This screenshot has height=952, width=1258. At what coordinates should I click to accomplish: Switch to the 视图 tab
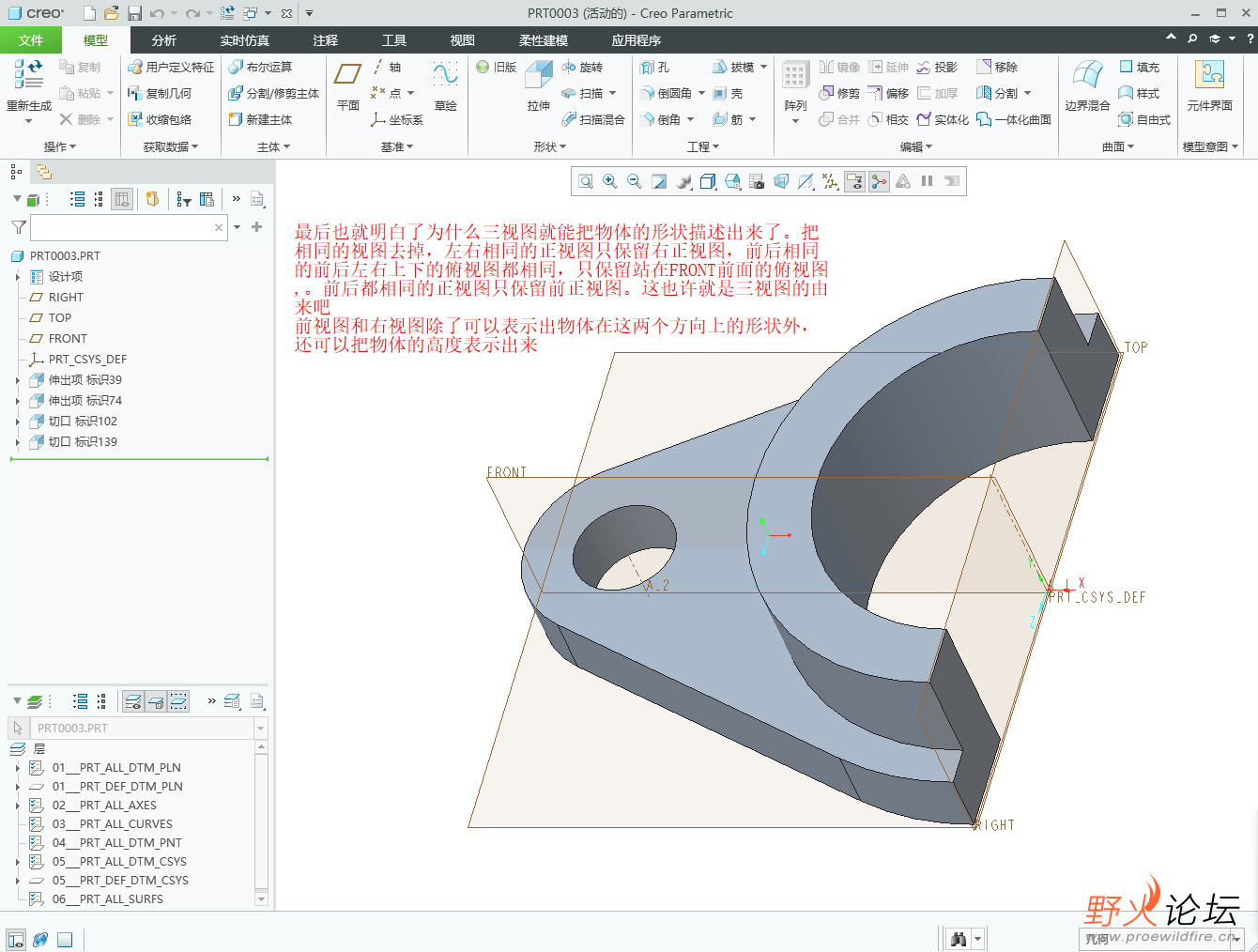point(462,40)
